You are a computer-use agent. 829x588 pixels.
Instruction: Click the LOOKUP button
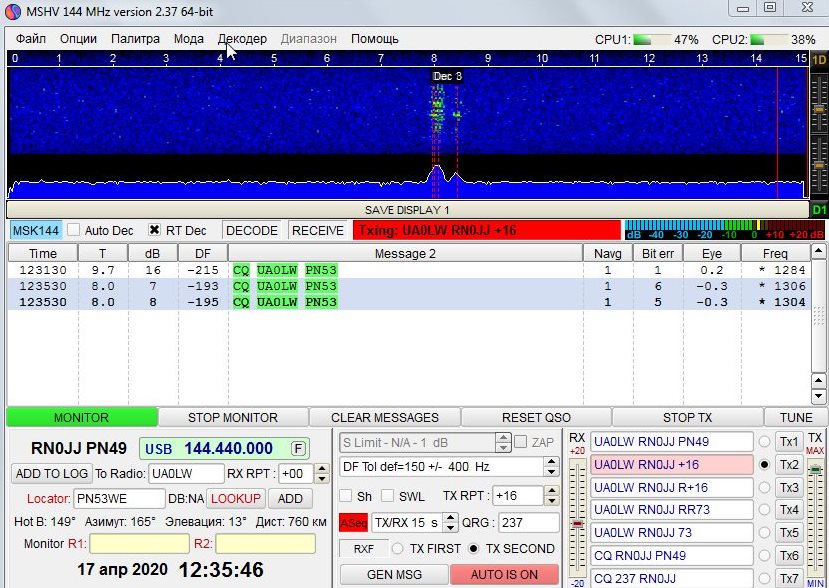pos(236,499)
